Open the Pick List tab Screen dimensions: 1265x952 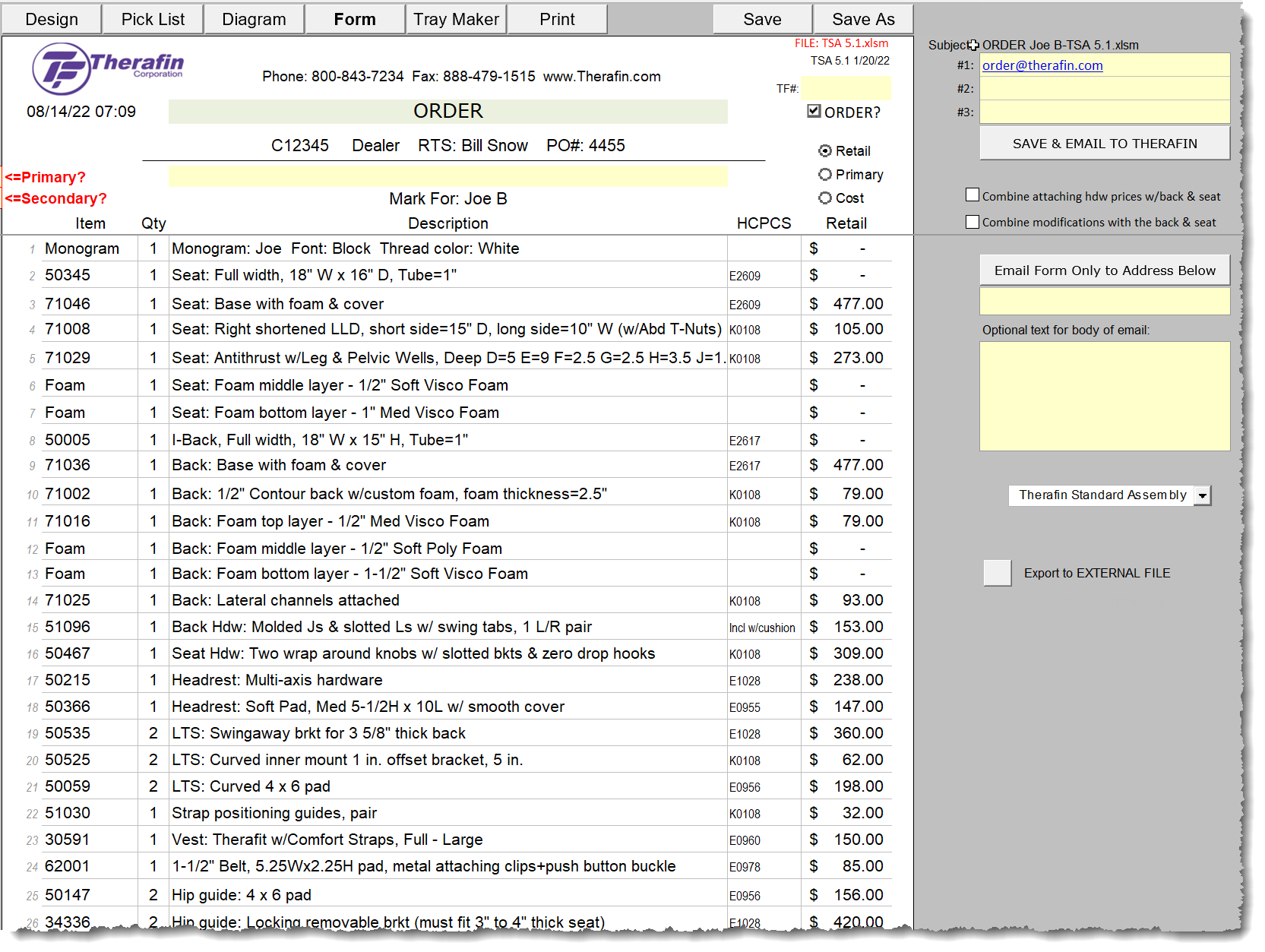153,19
